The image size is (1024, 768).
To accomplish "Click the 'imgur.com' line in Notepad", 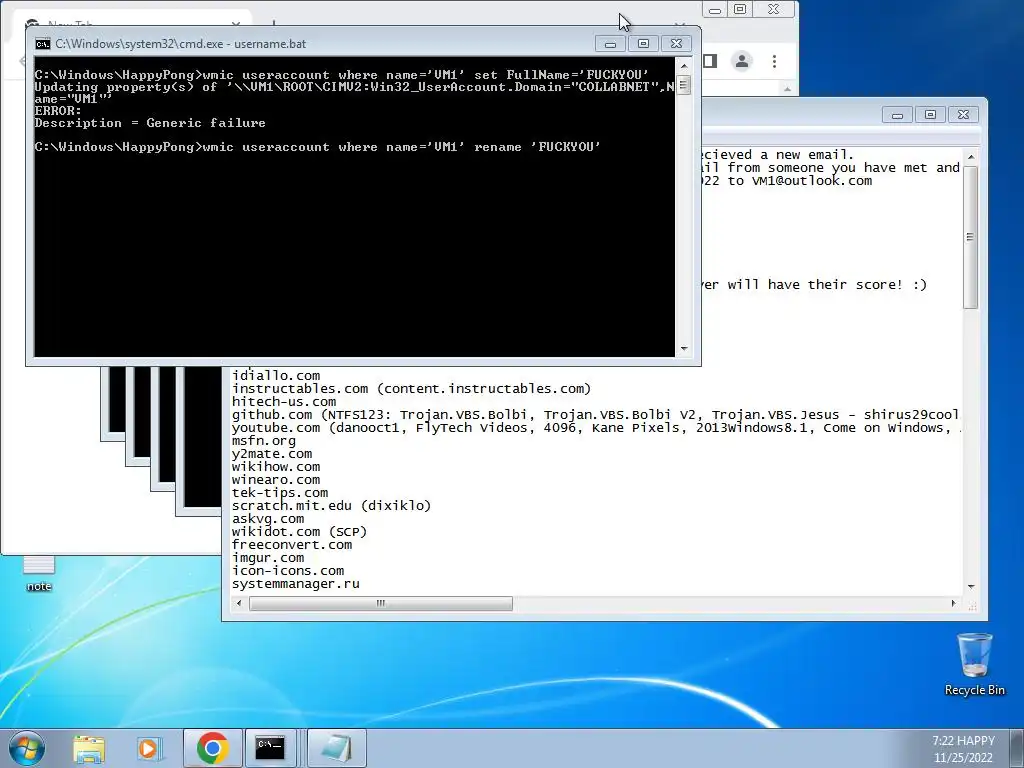I will [x=268, y=558].
